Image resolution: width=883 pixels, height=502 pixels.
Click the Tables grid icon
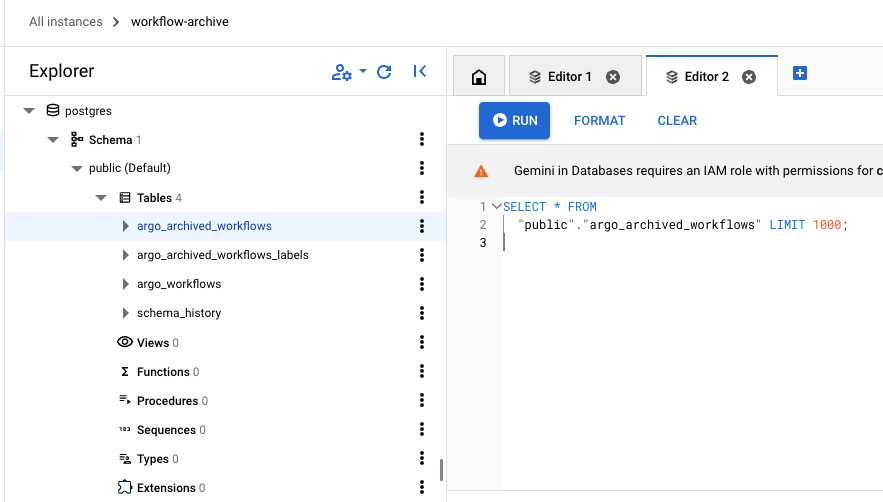point(124,197)
